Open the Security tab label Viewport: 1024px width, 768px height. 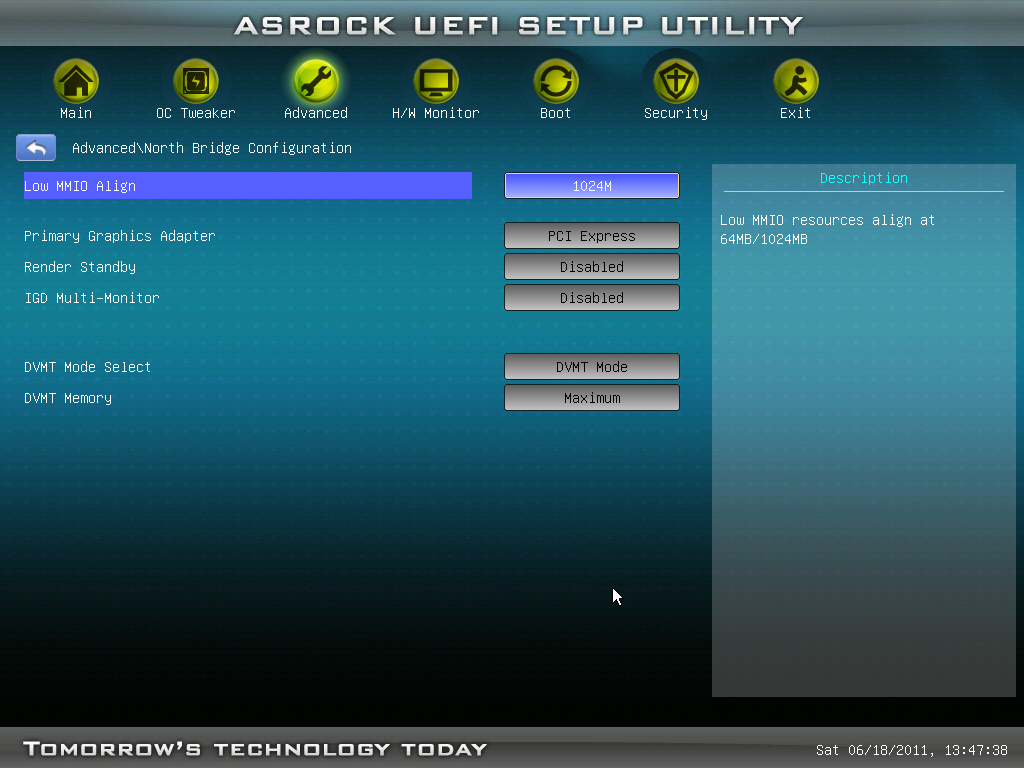point(676,113)
